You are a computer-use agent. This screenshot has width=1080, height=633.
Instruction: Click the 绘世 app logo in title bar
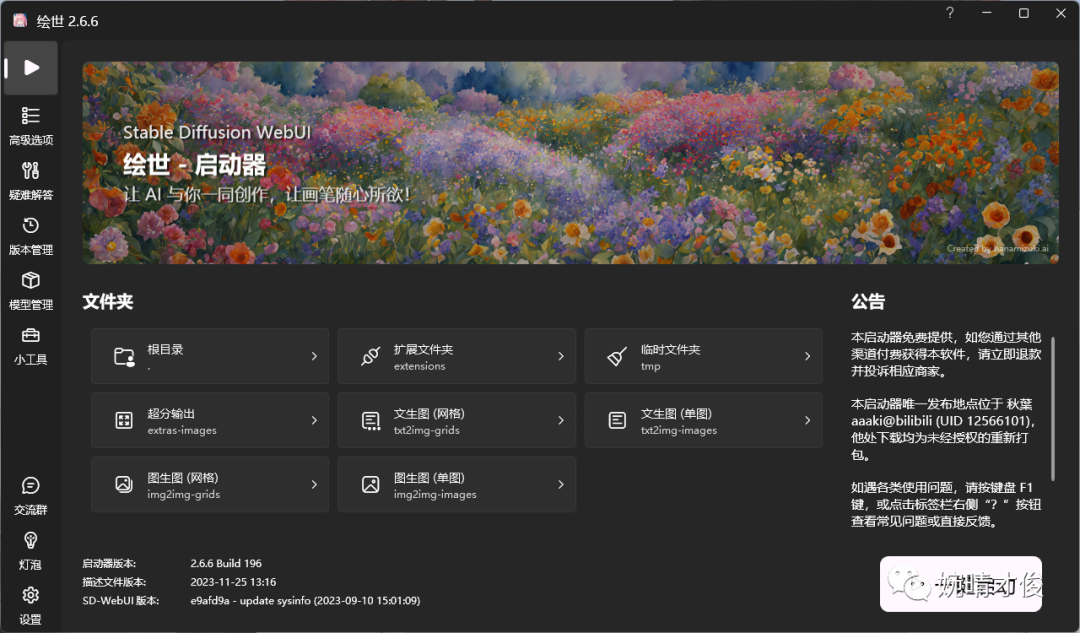pyautogui.click(x=20, y=21)
